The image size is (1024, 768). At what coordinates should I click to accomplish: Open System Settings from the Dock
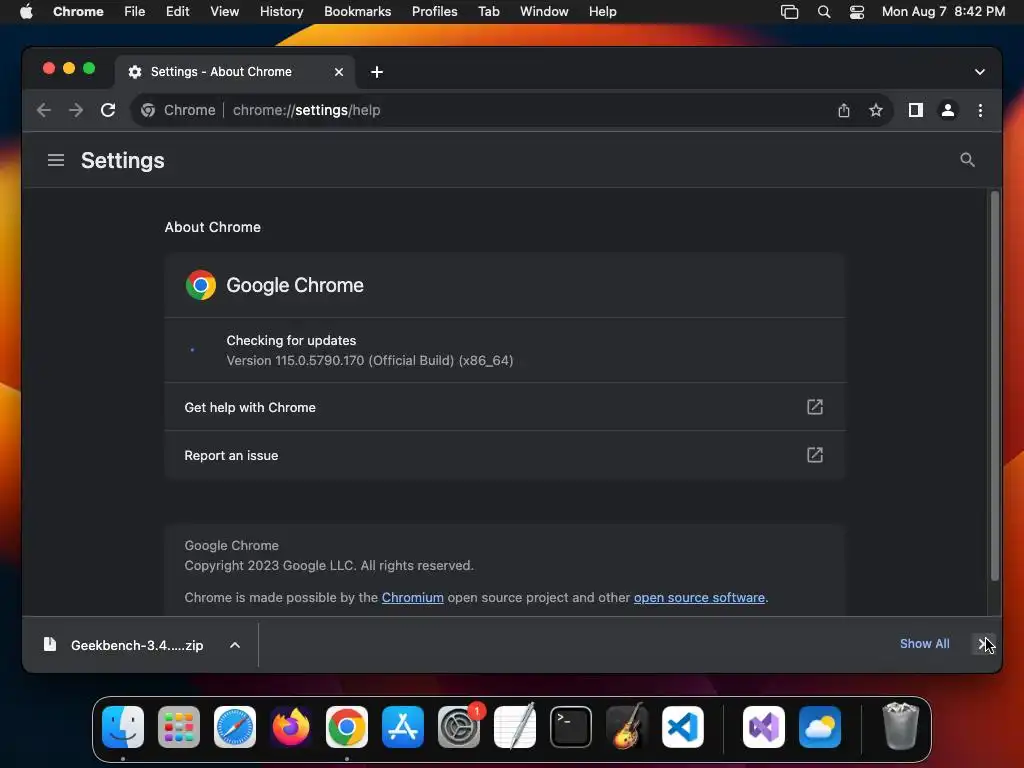(459, 727)
